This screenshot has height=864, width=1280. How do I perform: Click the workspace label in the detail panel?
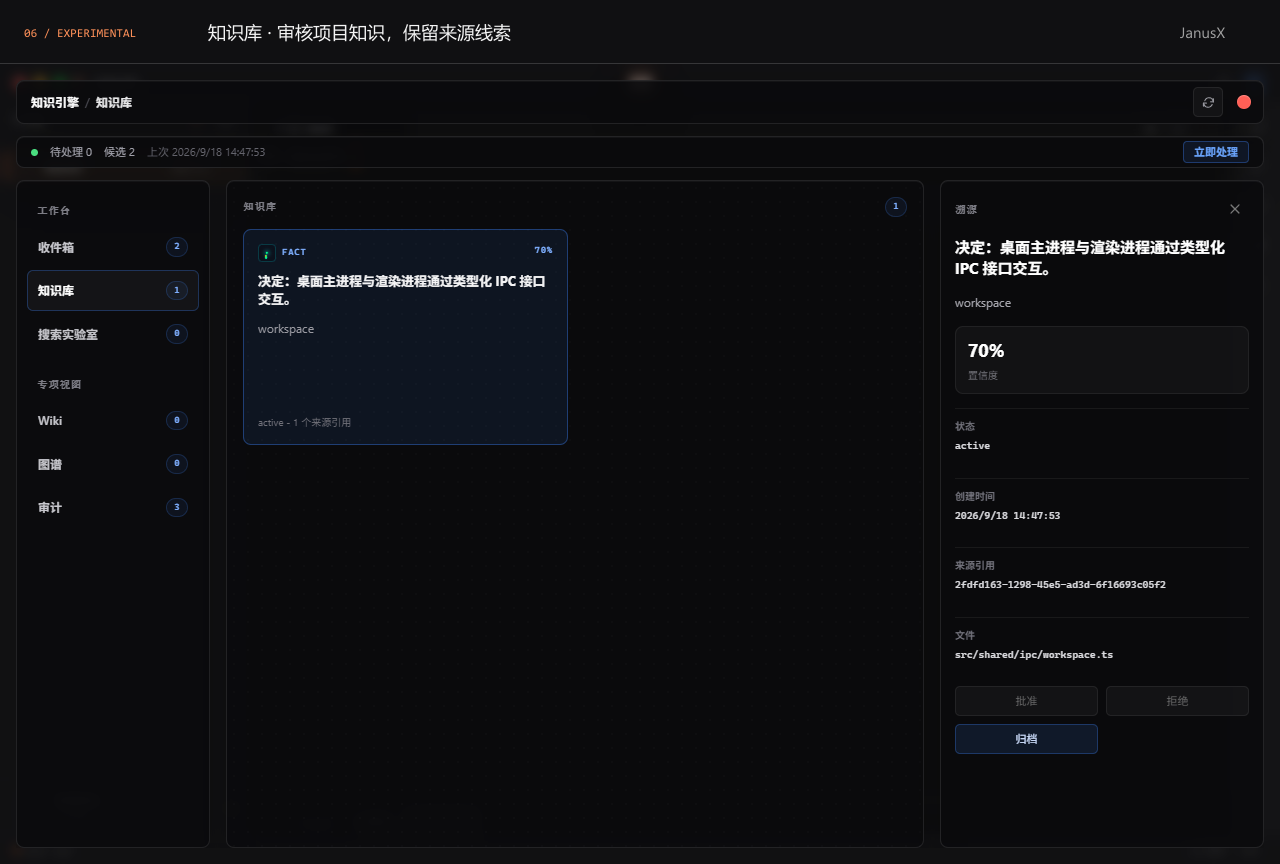tap(983, 303)
